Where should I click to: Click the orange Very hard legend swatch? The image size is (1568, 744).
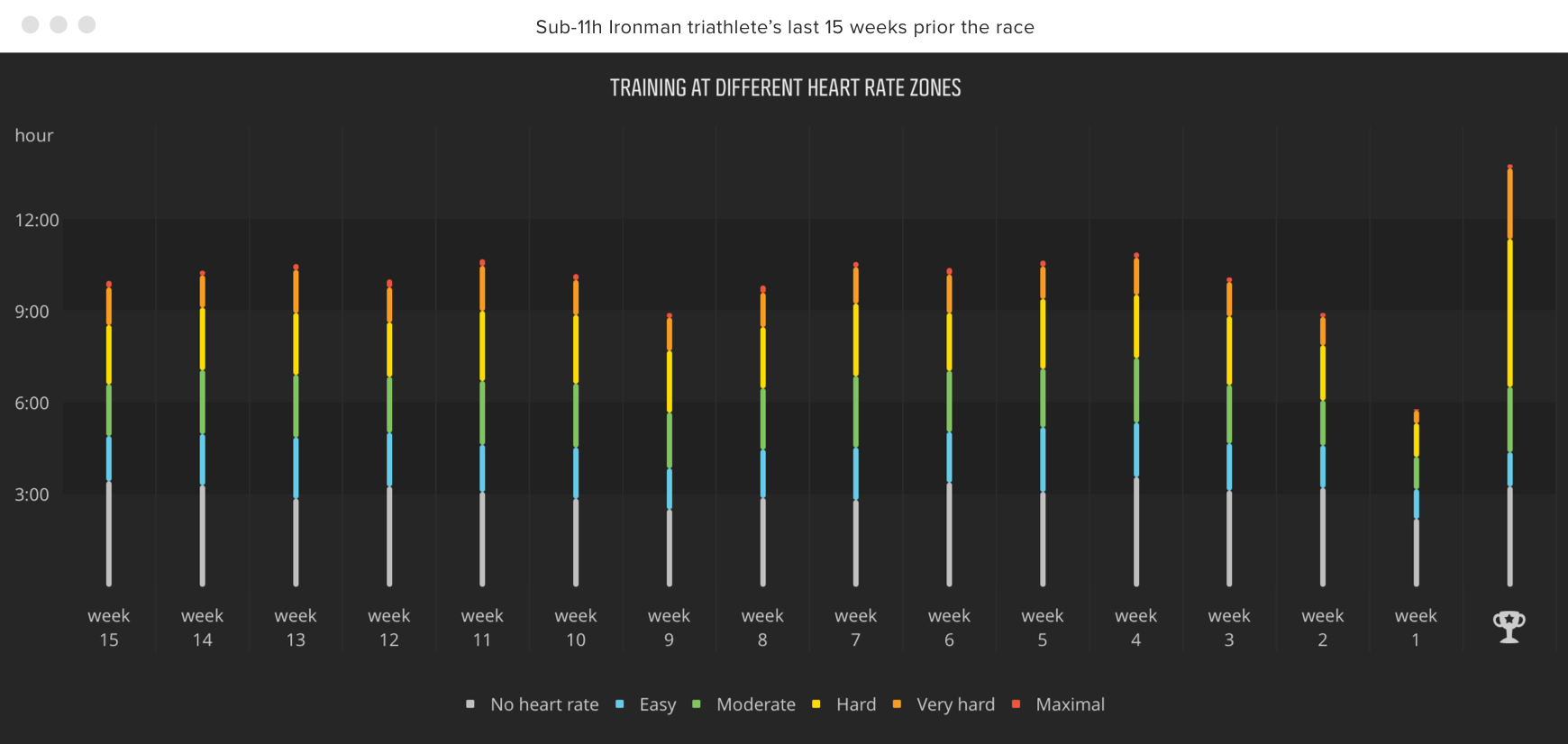(897, 703)
